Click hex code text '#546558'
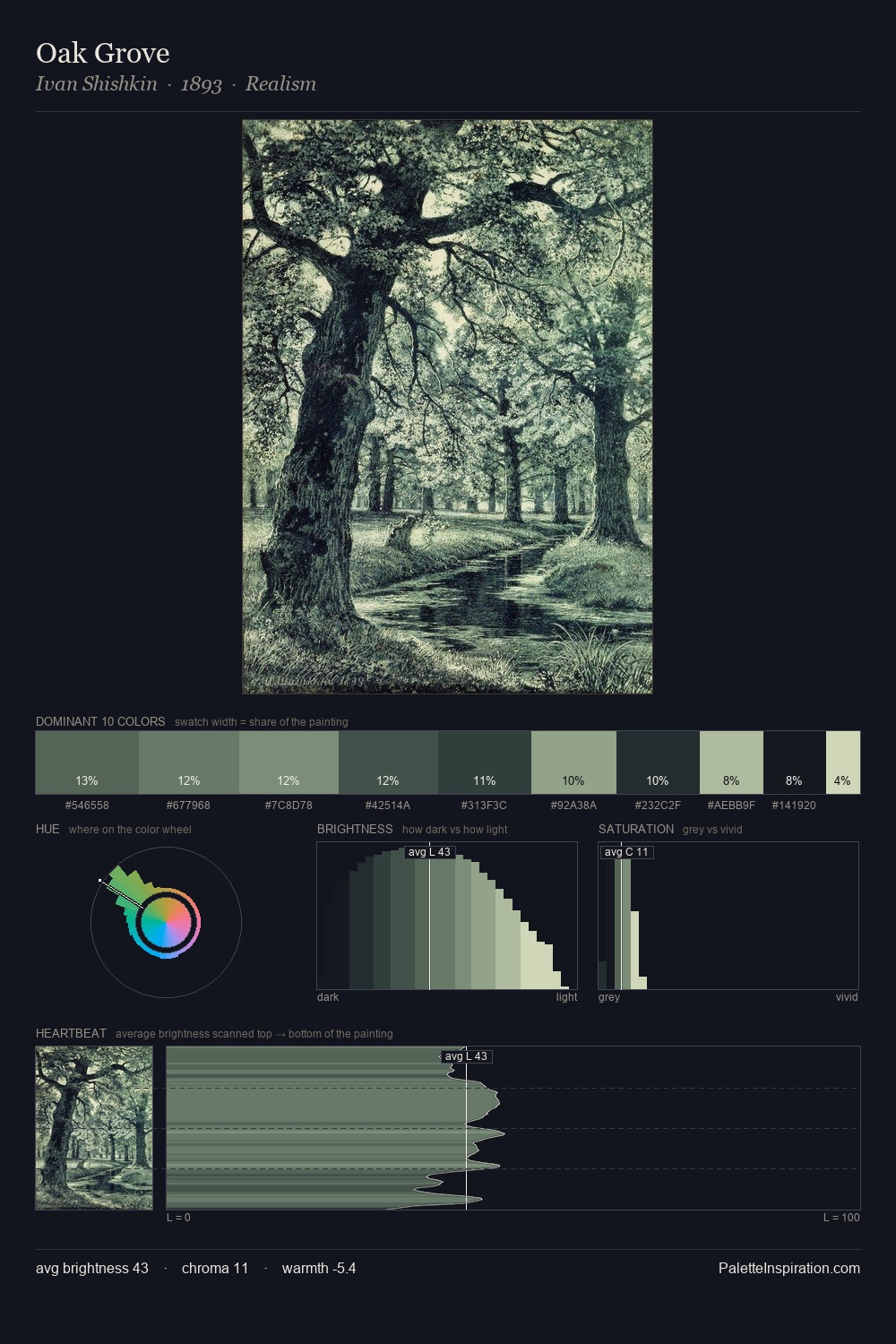Screen dimensions: 896x1344 pyautogui.click(x=87, y=805)
